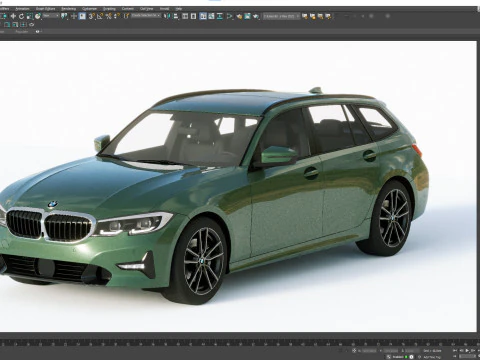Image resolution: width=480 pixels, height=360 pixels.
Task: Click first icon in second toolbar row
Action: click(x=7, y=24)
